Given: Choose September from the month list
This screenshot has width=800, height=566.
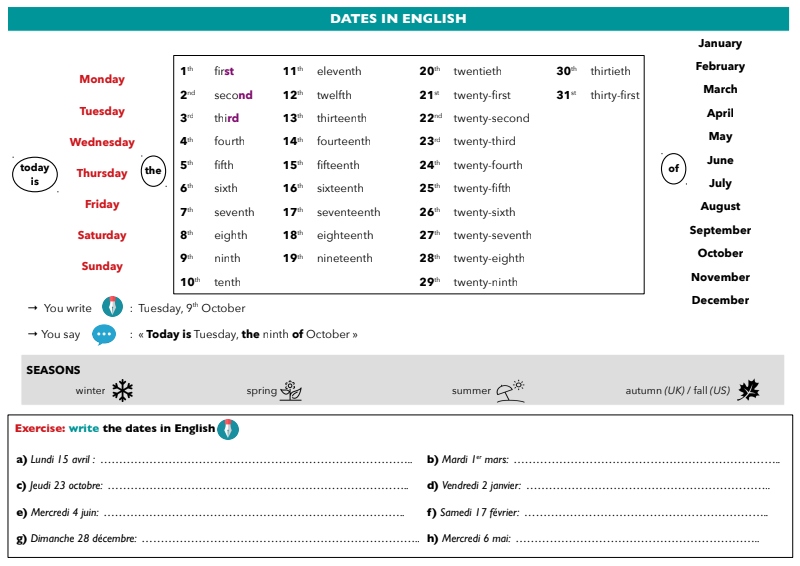Looking at the screenshot, I should point(720,230).
